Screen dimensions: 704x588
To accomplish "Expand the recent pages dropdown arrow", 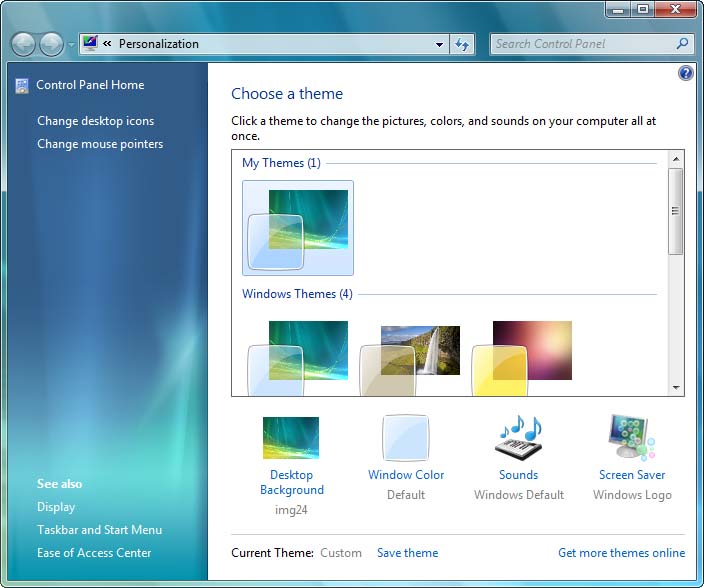I will pyautogui.click(x=71, y=45).
